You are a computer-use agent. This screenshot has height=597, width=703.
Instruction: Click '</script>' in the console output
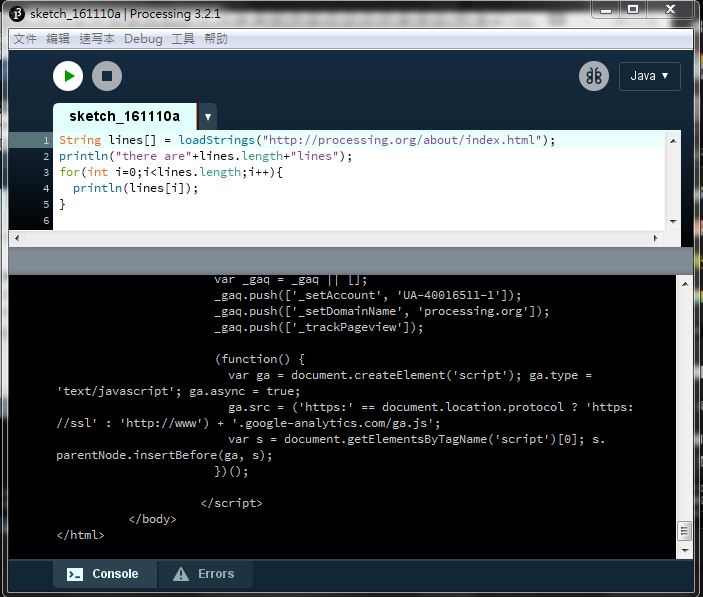tap(231, 503)
